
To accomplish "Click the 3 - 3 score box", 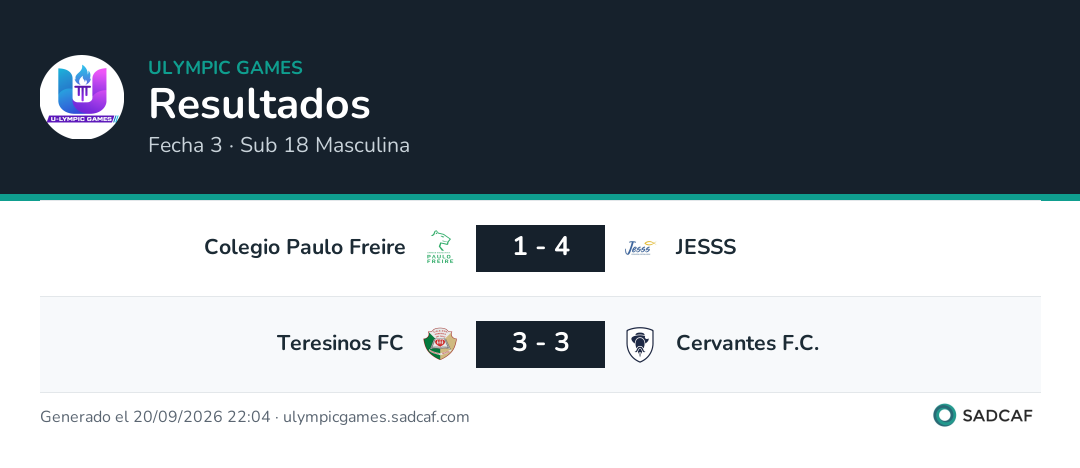I will point(541,344).
